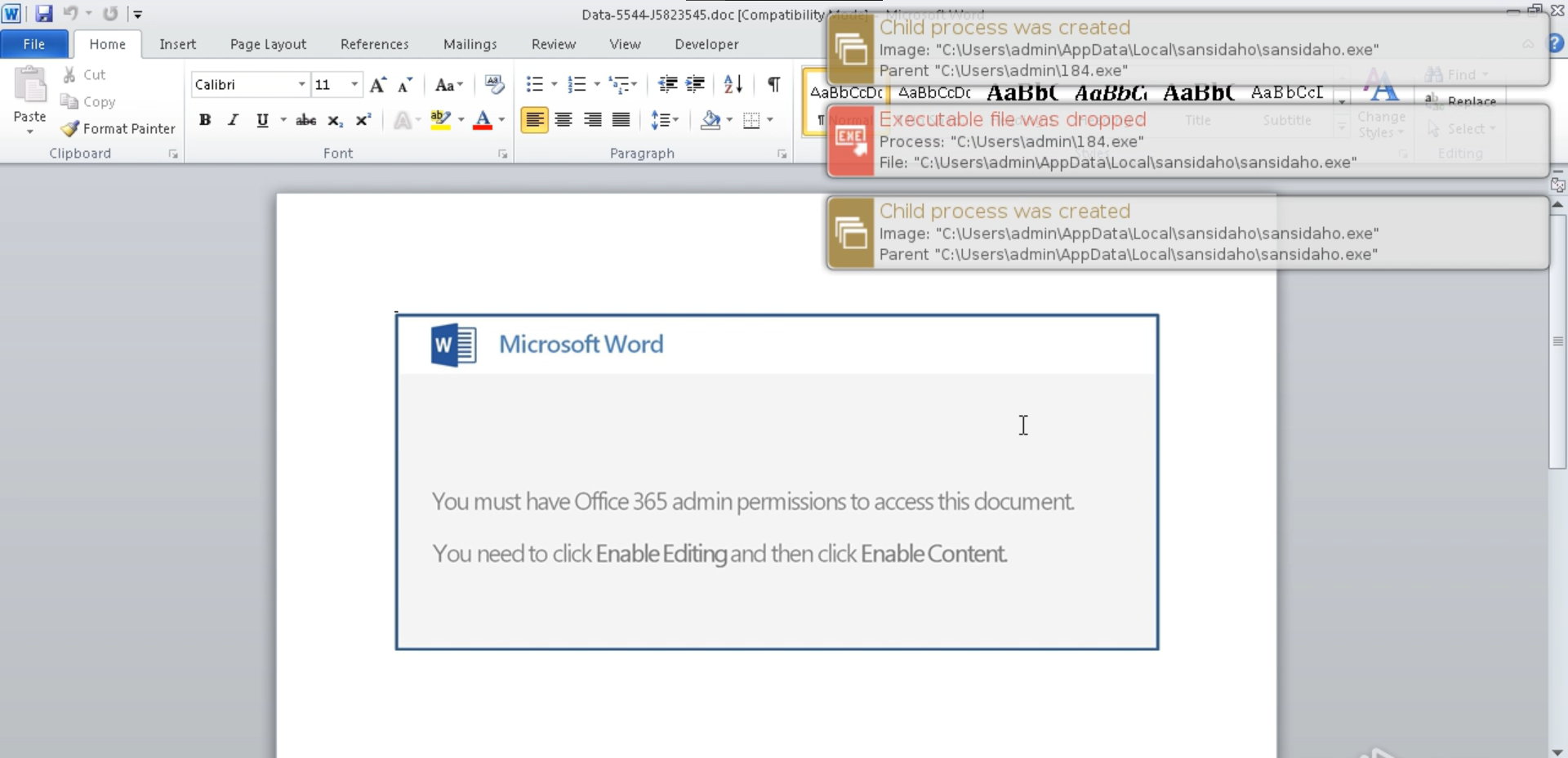
Task: Click Cut in Clipboard group
Action: coord(84,74)
